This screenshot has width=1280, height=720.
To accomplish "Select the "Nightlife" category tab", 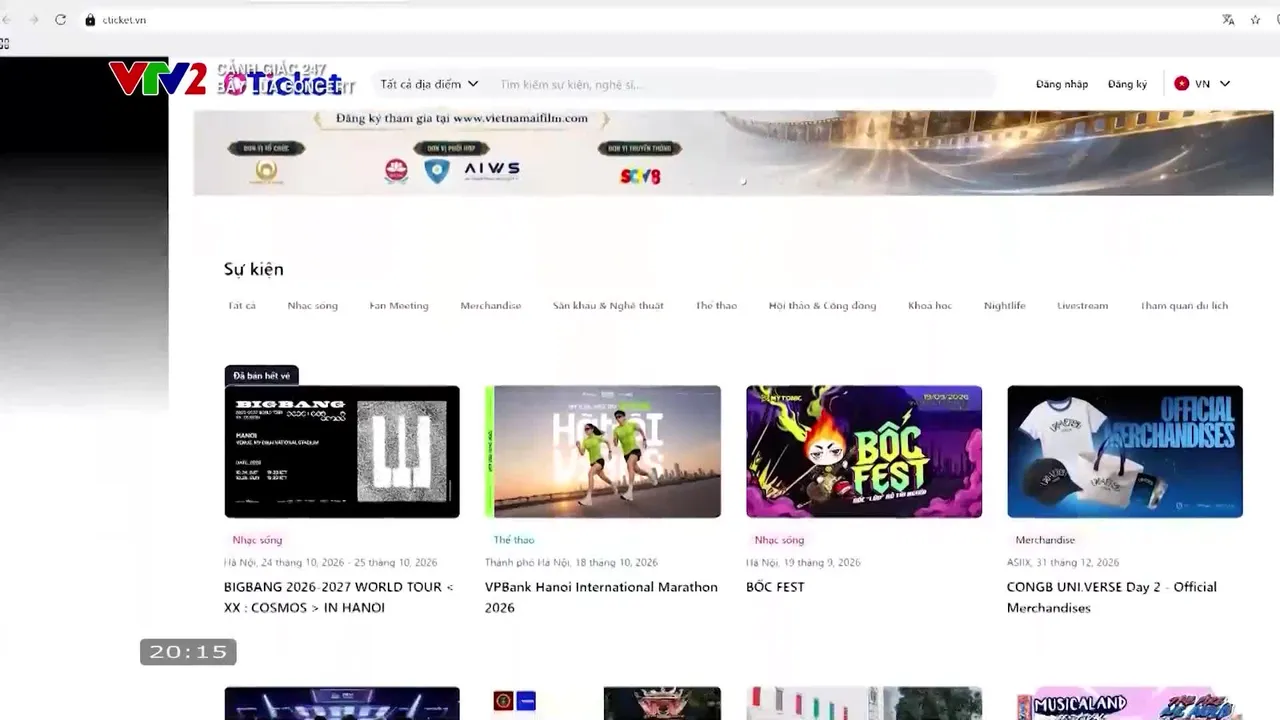I will (1004, 305).
